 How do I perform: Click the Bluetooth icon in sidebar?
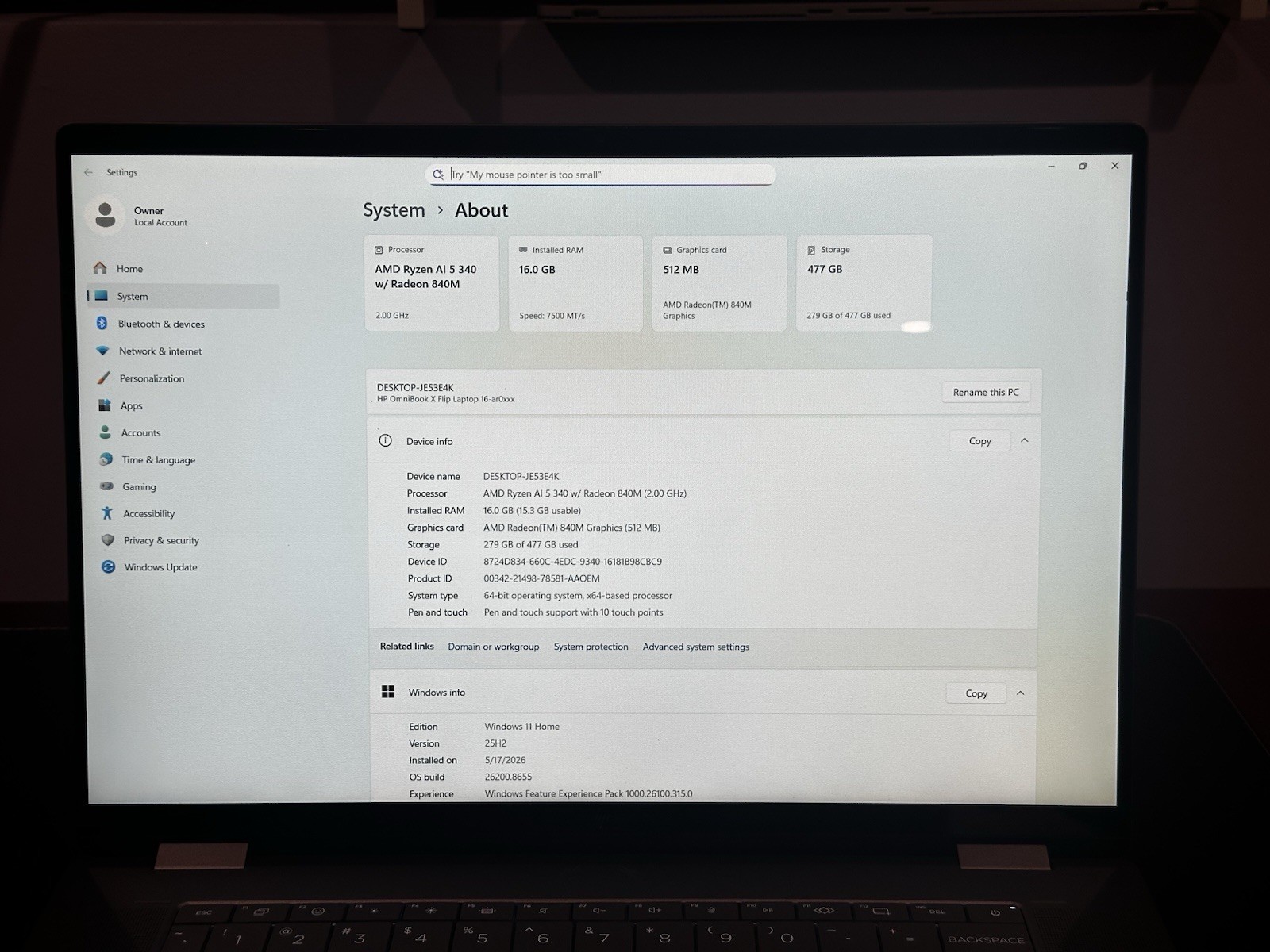click(x=102, y=323)
